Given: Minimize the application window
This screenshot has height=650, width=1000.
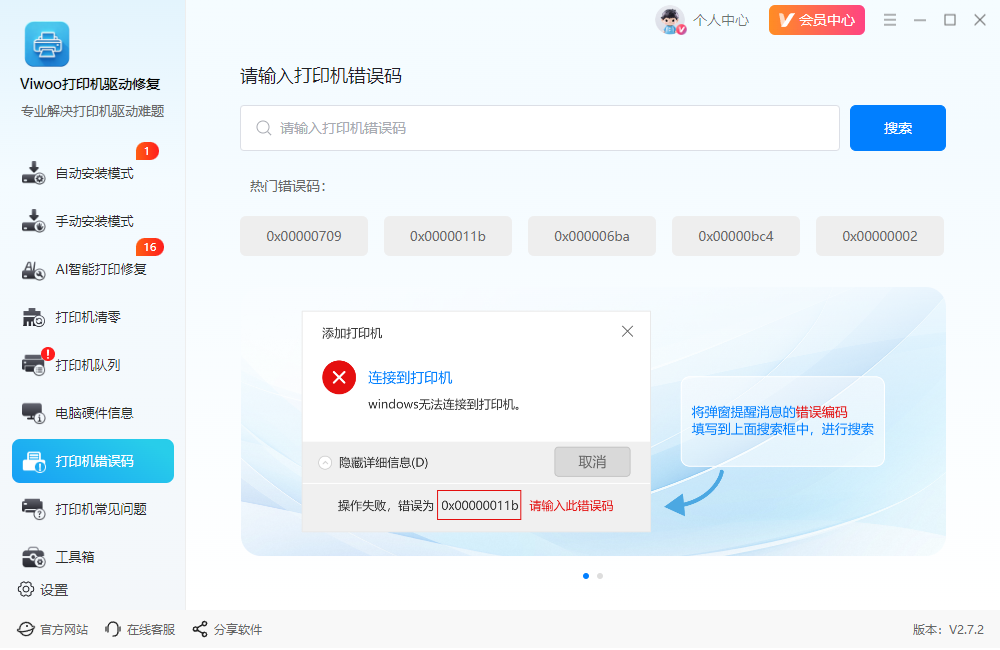Looking at the screenshot, I should [920, 20].
